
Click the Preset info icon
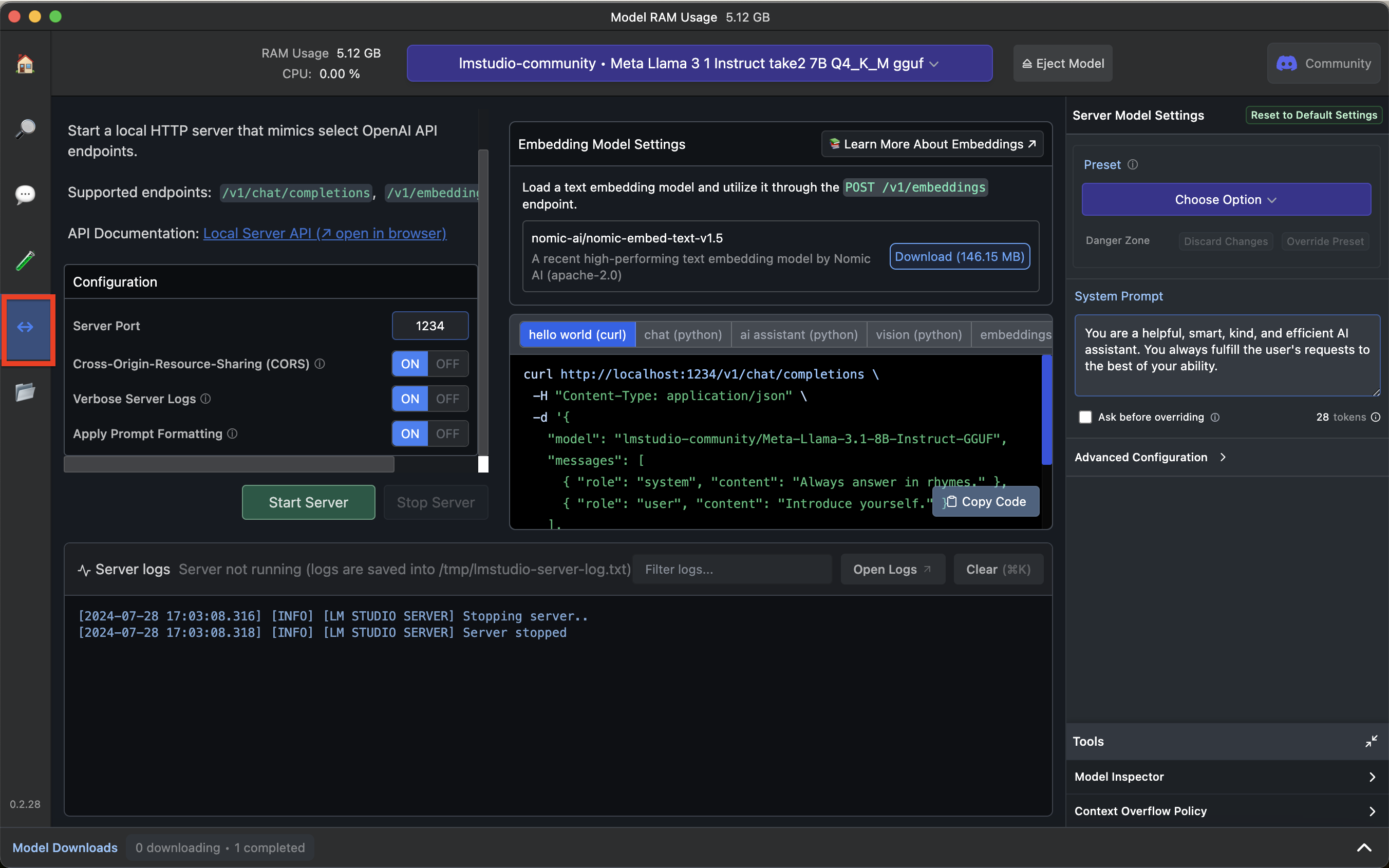point(1133,165)
